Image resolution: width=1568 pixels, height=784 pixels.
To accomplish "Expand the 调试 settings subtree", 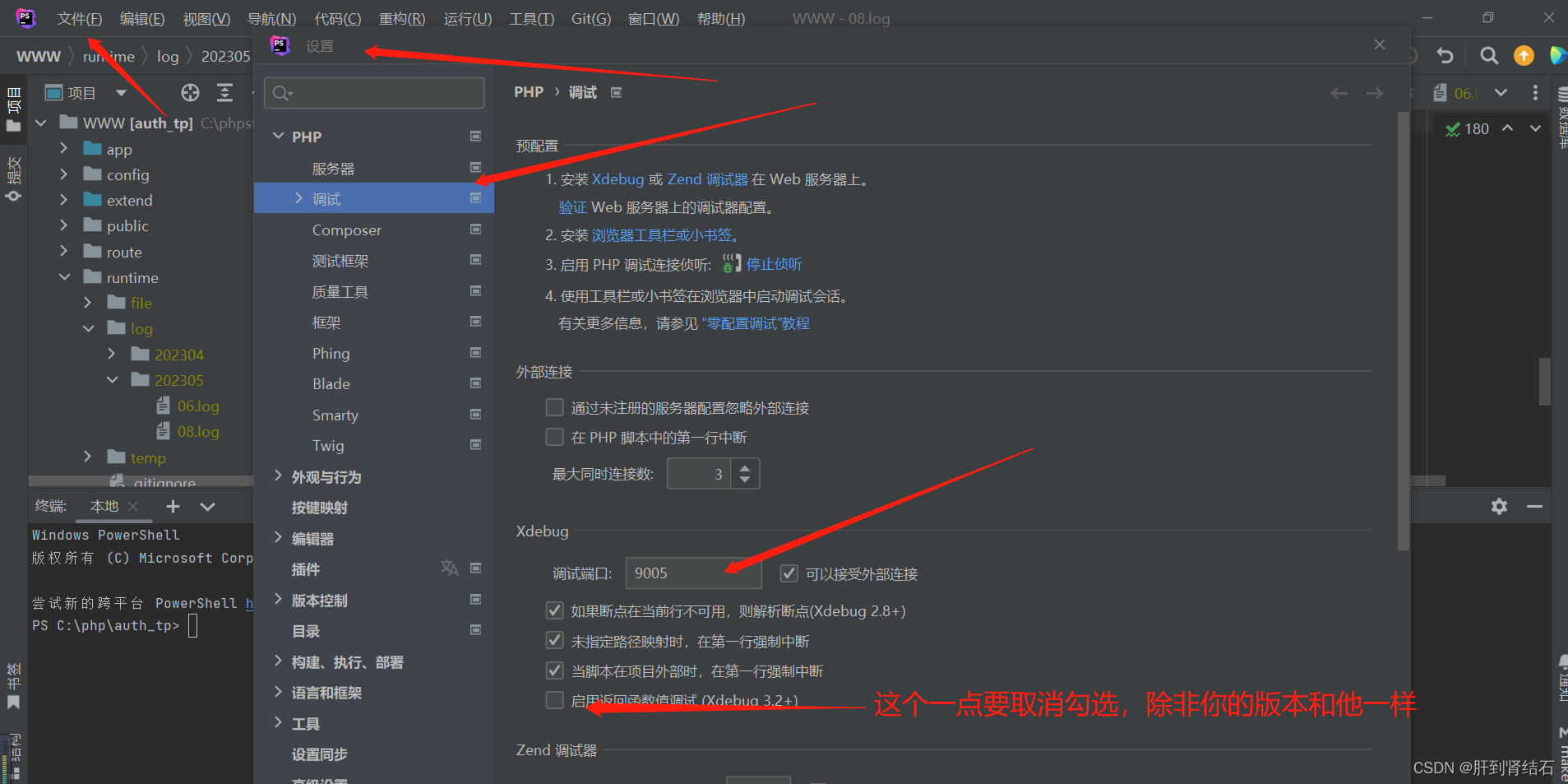I will pos(298,198).
